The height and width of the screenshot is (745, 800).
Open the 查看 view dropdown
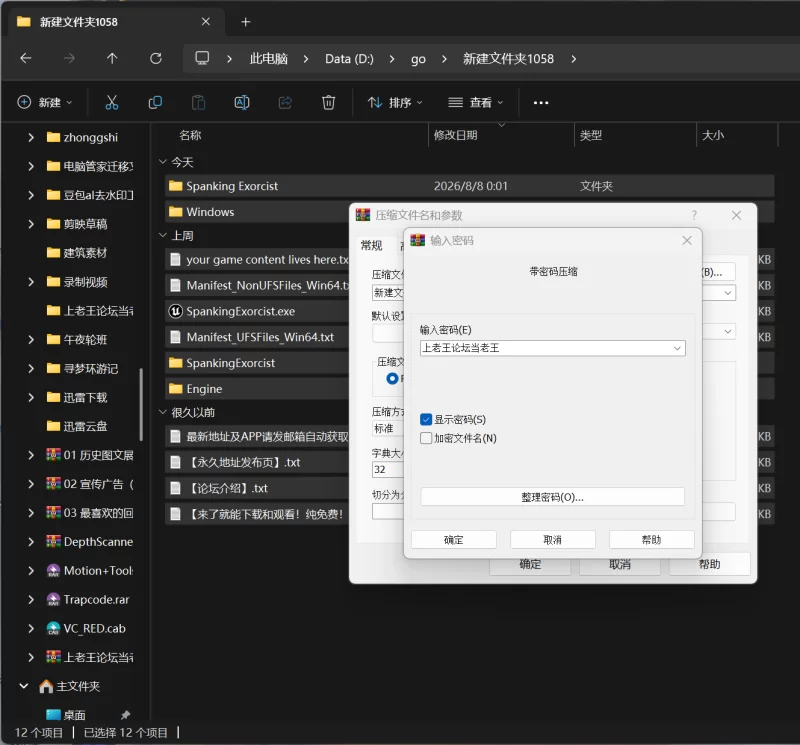pos(476,103)
